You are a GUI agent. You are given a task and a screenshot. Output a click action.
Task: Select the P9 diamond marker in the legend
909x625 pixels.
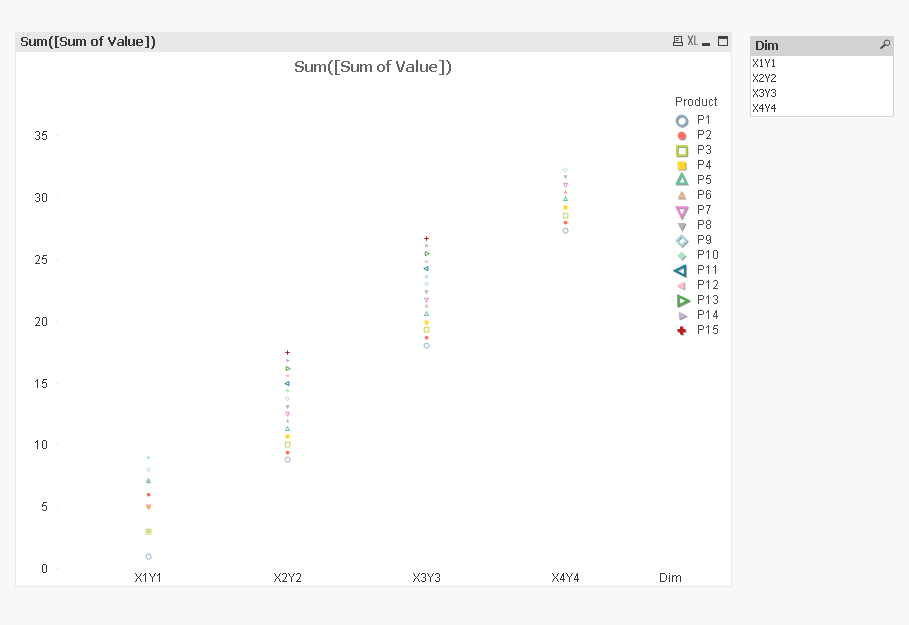[x=681, y=240]
